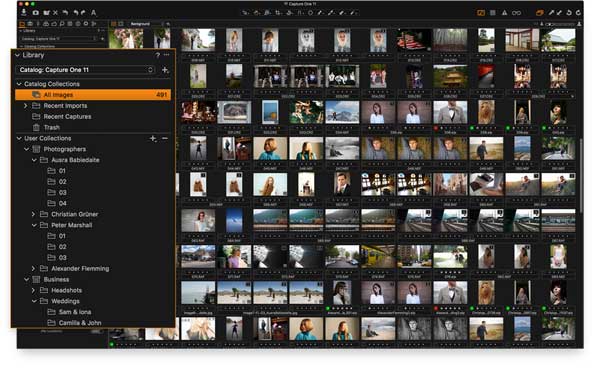The image size is (600, 372).
Task: Click the Auto adjust 'A' icon
Action: (93, 13)
